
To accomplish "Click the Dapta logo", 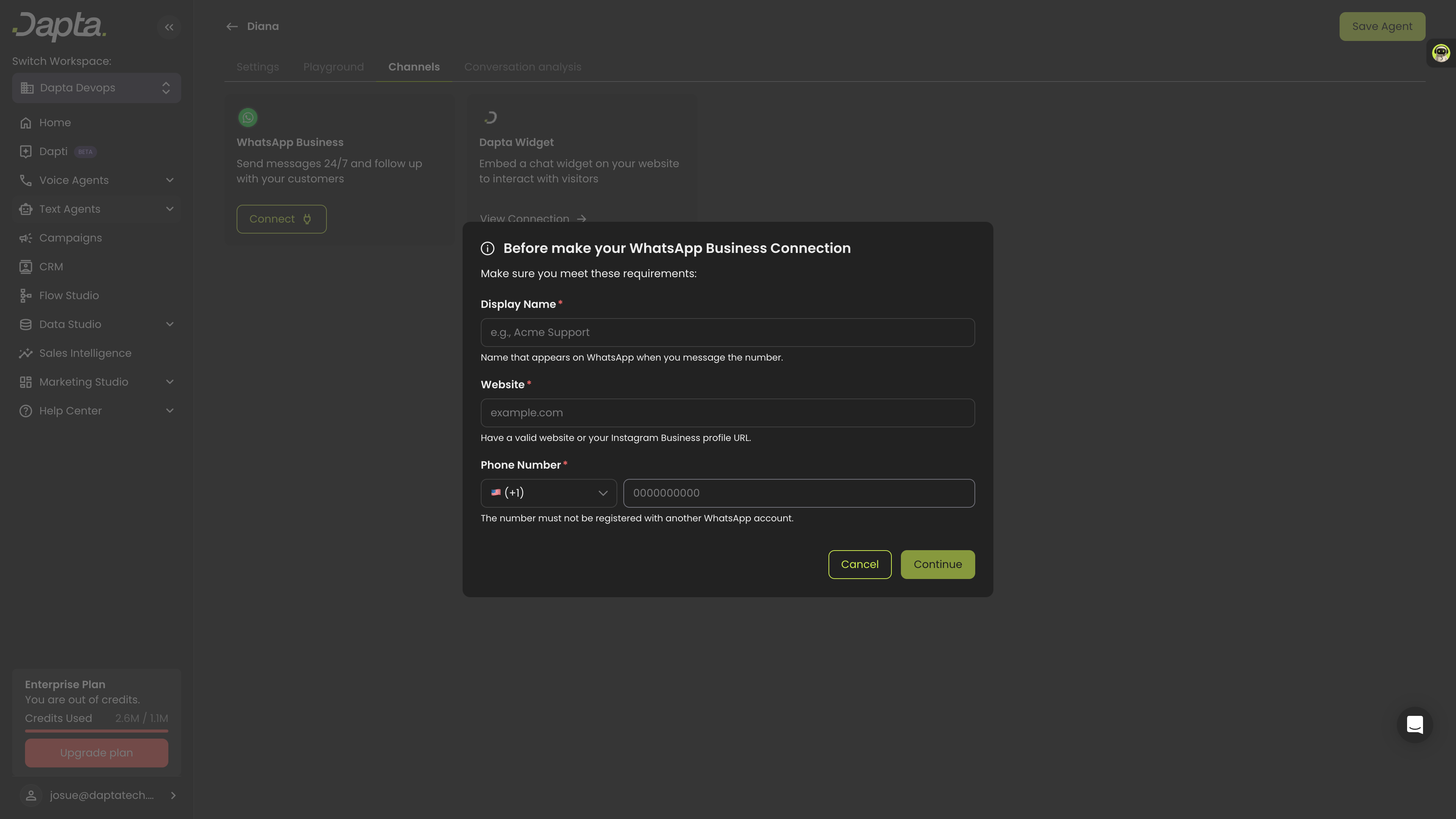I will [60, 27].
